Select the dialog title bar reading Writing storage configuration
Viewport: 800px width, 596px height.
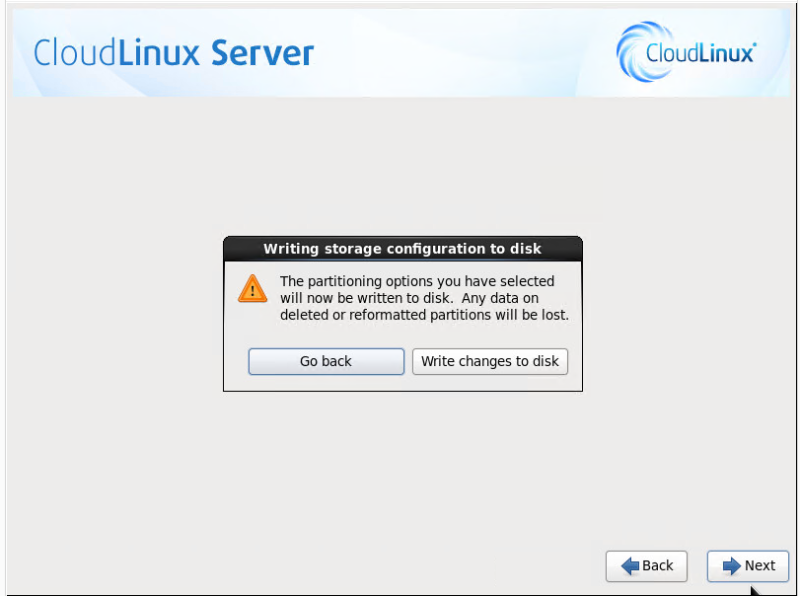point(401,249)
